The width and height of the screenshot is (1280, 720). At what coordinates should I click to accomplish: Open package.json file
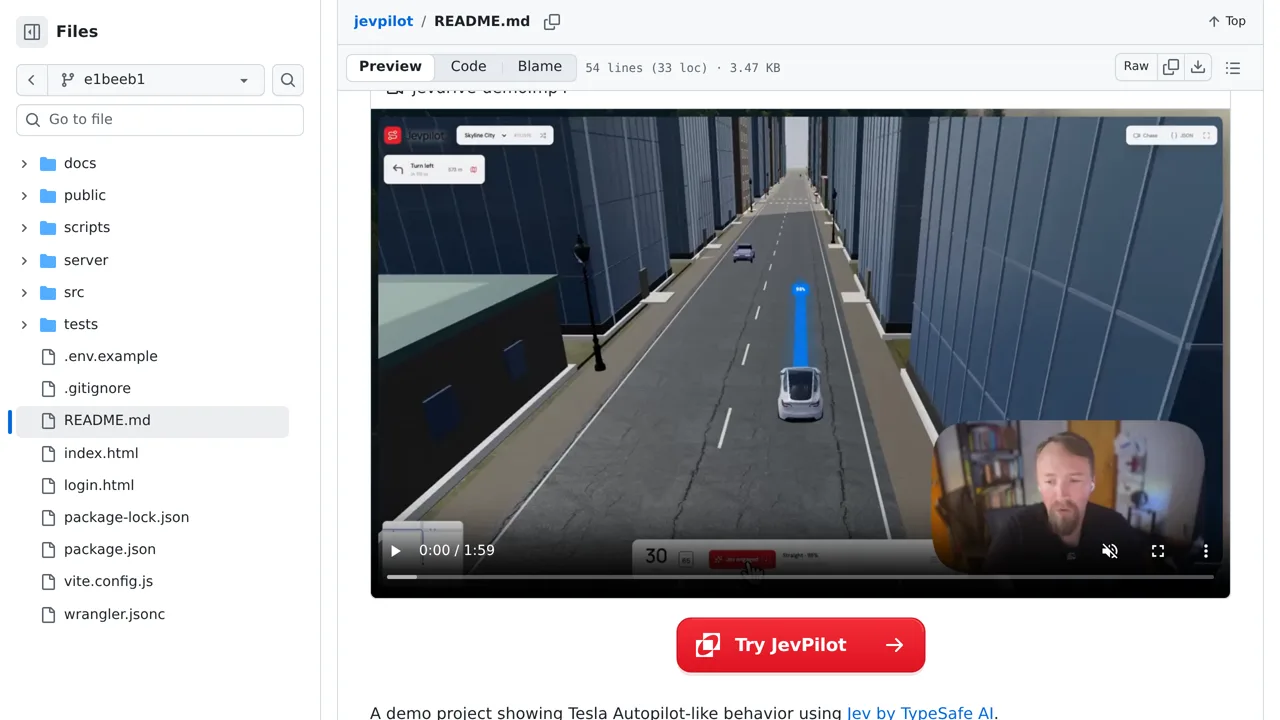pos(110,549)
